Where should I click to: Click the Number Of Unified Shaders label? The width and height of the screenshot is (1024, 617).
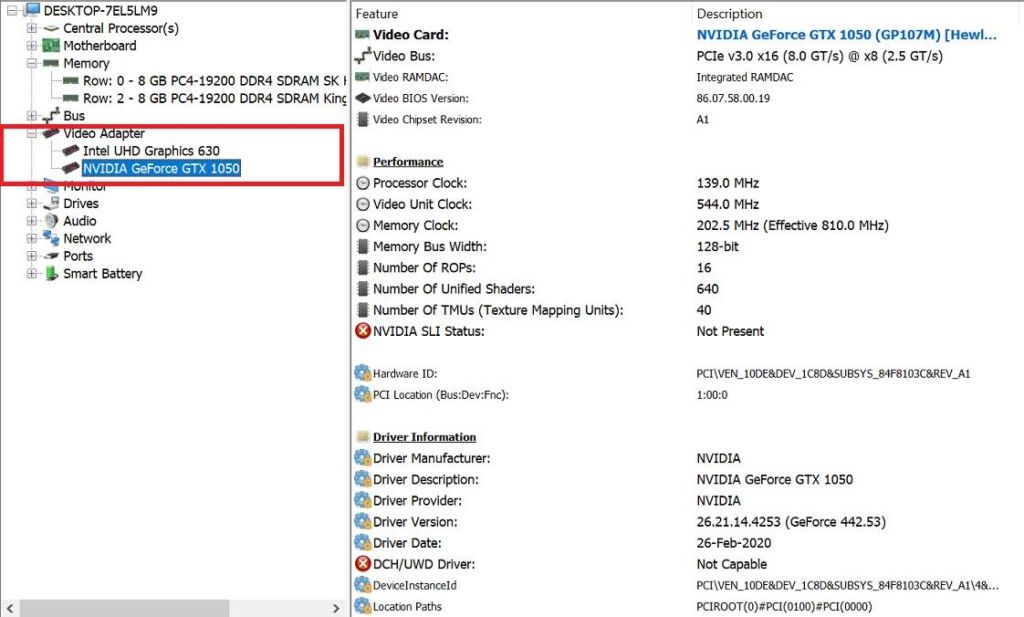click(454, 289)
